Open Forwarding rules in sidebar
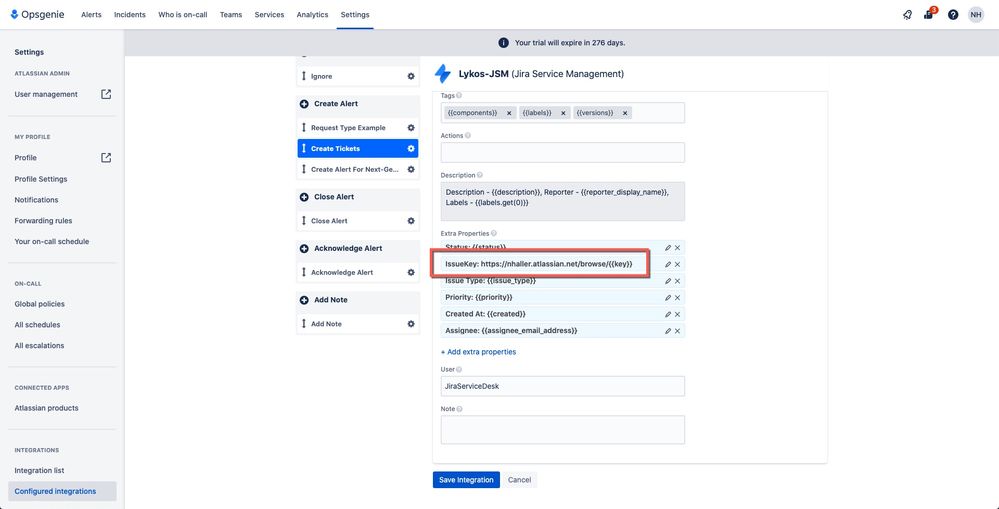The image size is (999, 509). click(x=43, y=221)
